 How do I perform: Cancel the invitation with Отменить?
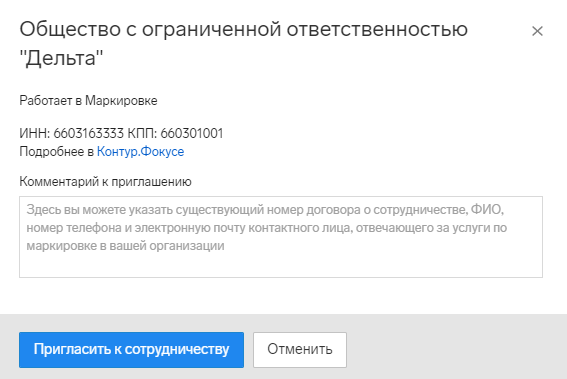click(300, 350)
